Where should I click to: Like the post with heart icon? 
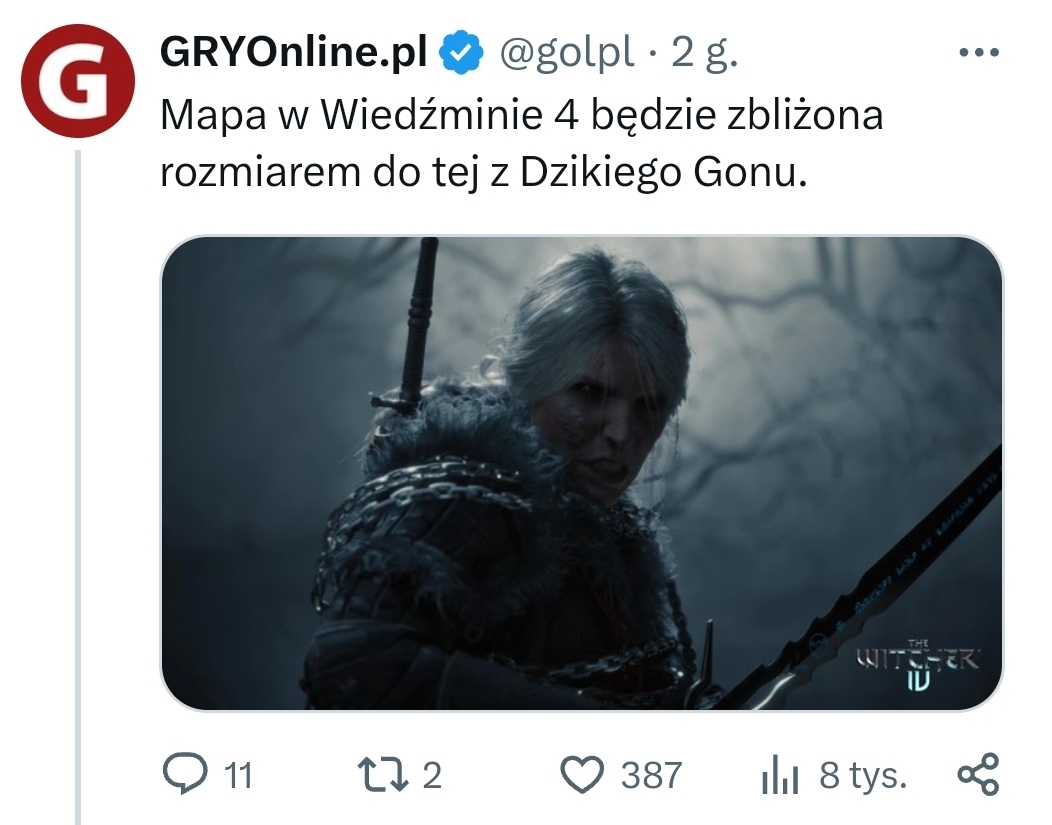tap(582, 775)
